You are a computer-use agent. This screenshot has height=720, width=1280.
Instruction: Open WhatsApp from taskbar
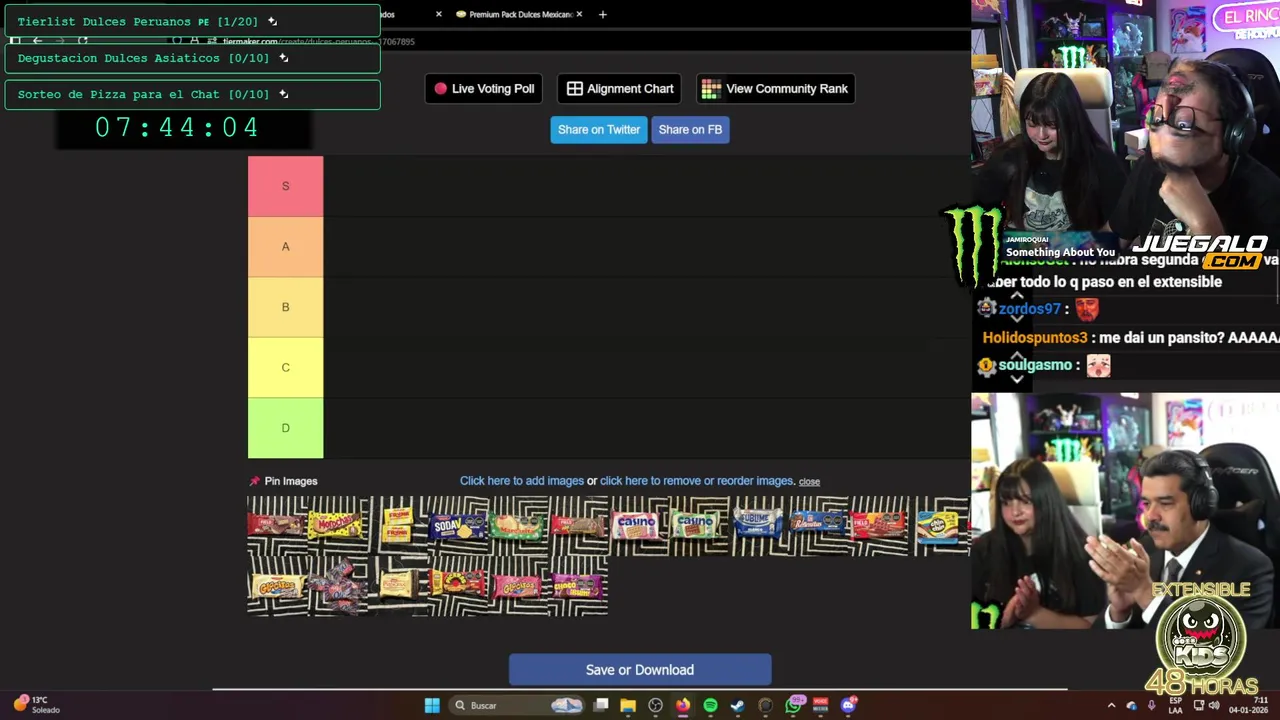[x=794, y=705]
